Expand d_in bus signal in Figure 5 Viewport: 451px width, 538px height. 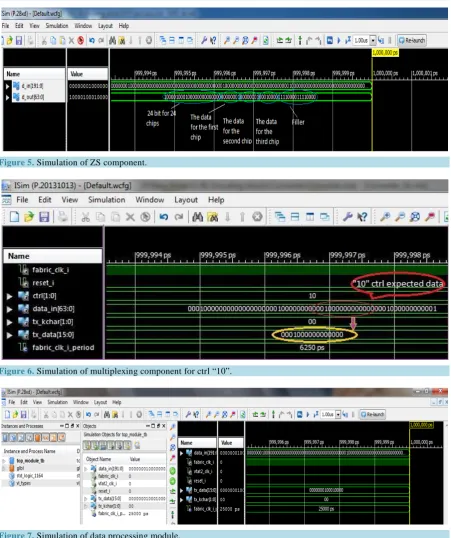7,86
